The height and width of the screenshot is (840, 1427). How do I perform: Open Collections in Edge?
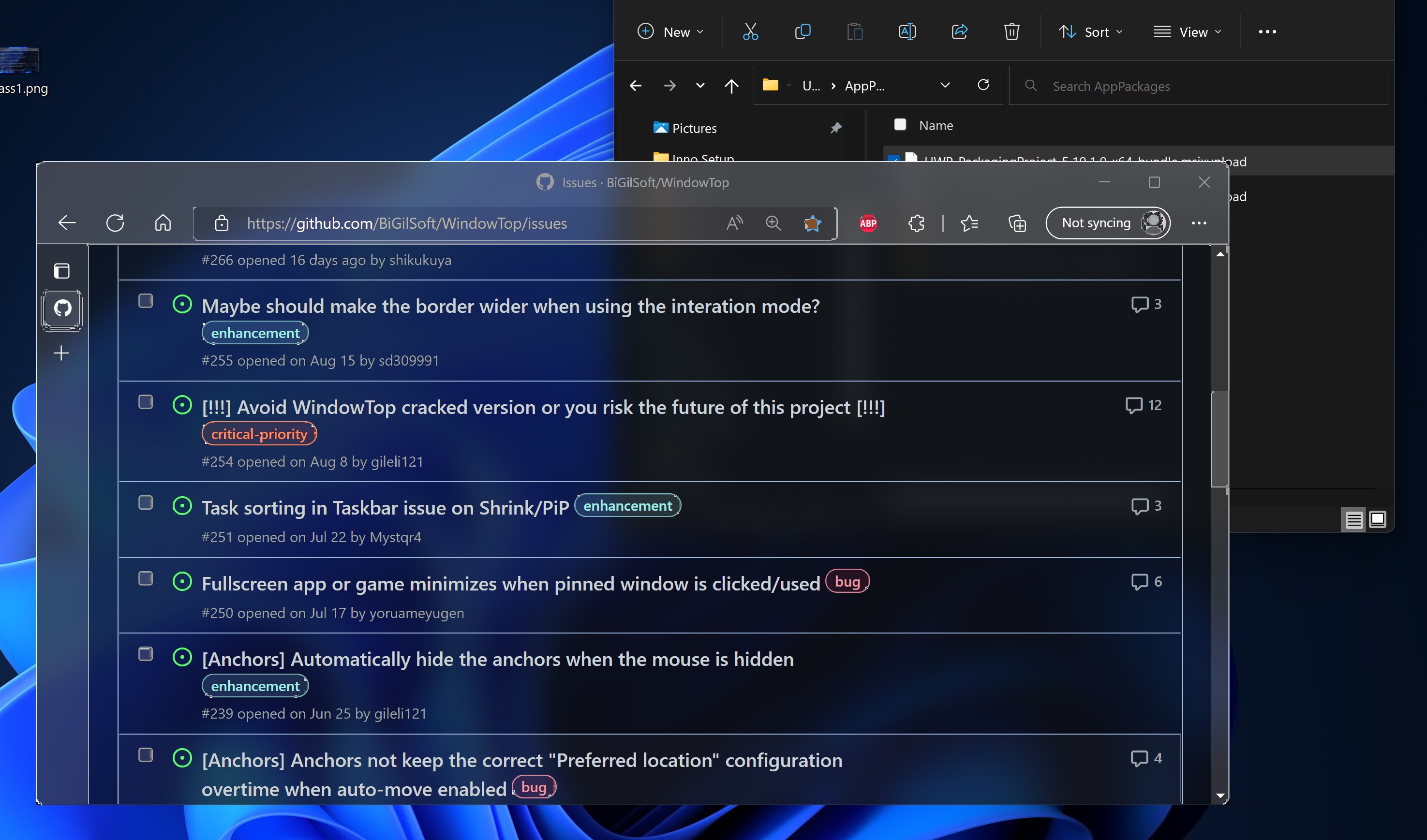point(1017,223)
